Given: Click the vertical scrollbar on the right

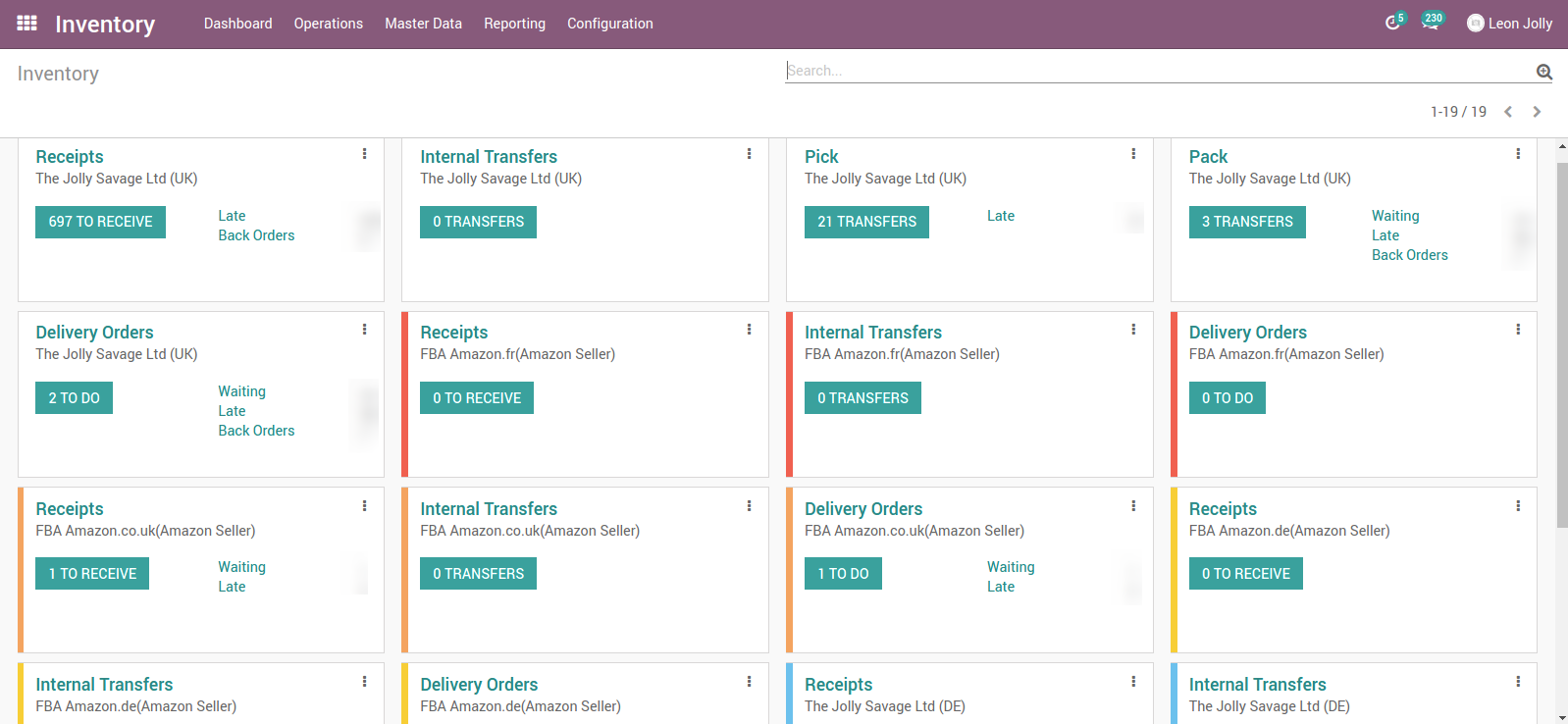Looking at the screenshot, I should point(1561,343).
